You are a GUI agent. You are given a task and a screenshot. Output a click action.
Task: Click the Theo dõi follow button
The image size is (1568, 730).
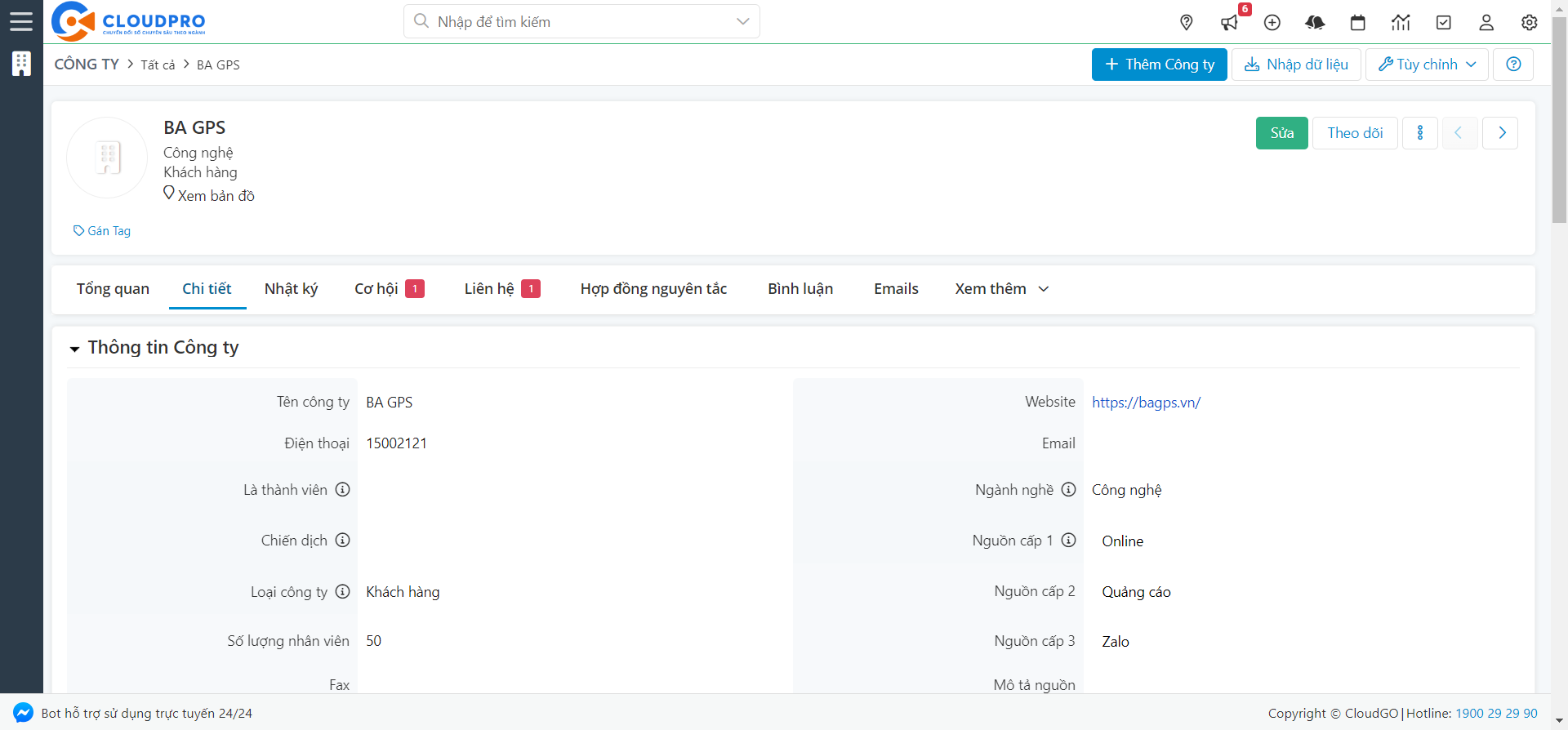click(1355, 133)
